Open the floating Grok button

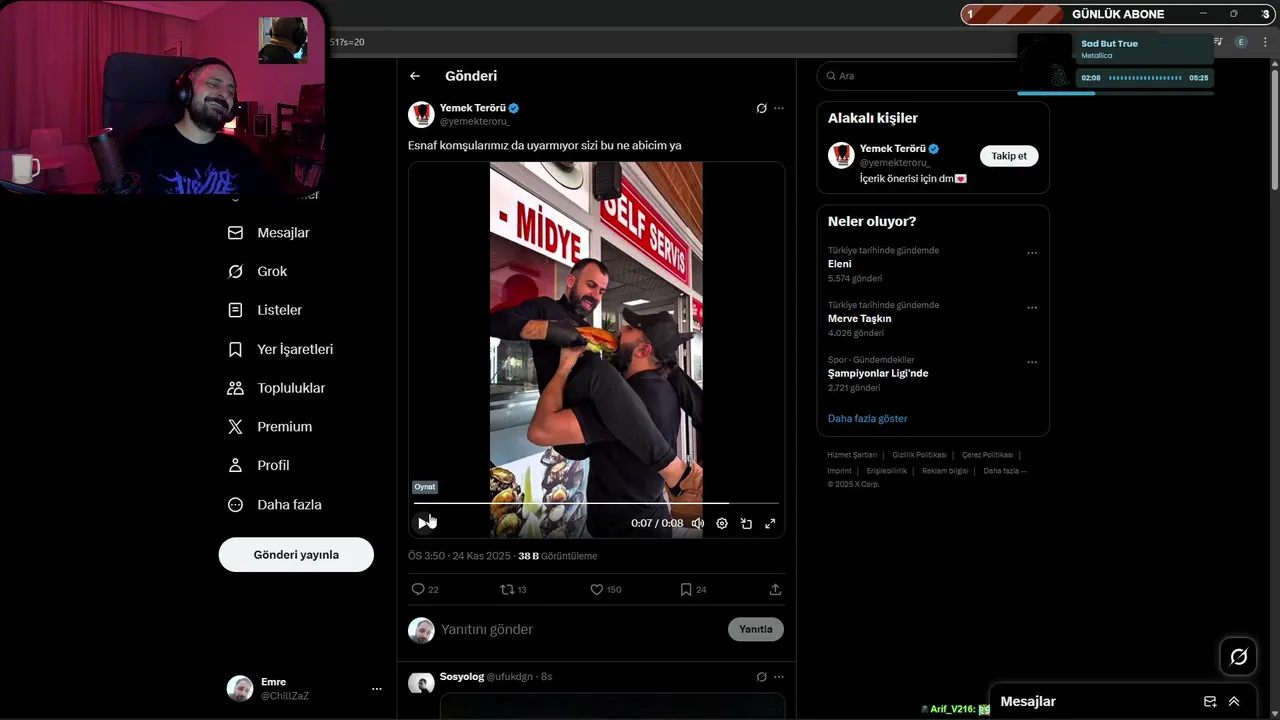[x=1238, y=657]
